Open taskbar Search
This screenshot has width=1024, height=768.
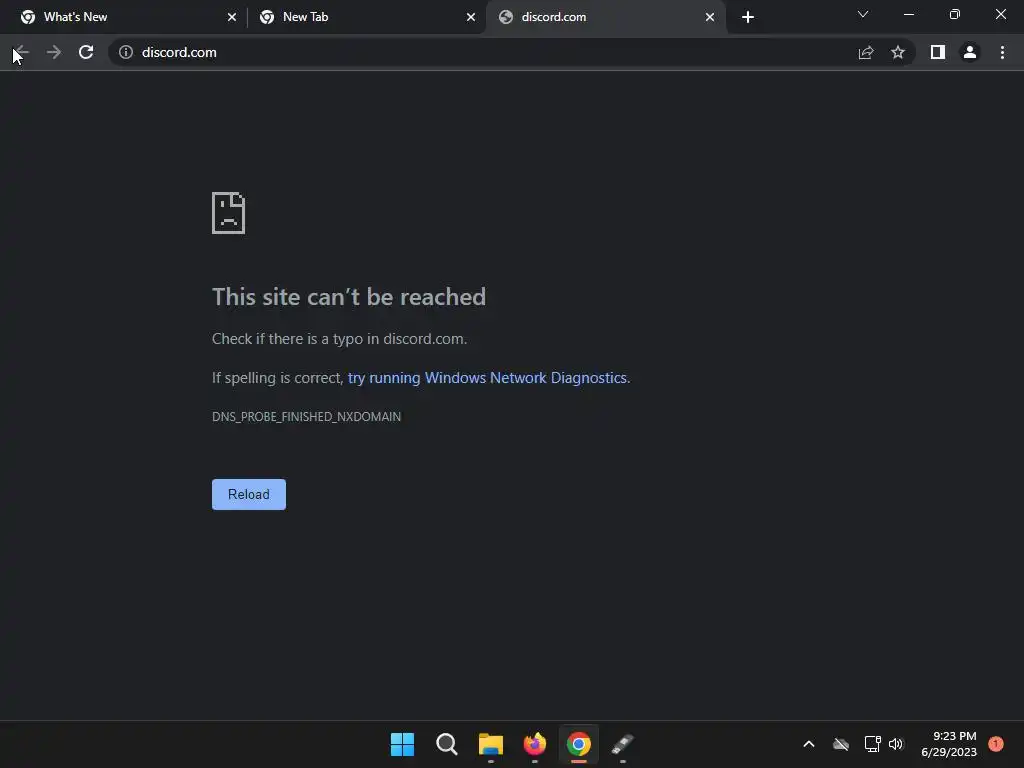pos(447,744)
